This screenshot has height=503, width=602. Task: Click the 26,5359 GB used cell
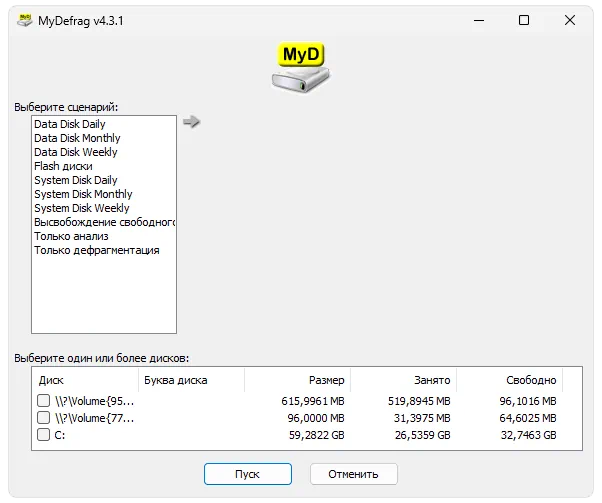(x=423, y=435)
